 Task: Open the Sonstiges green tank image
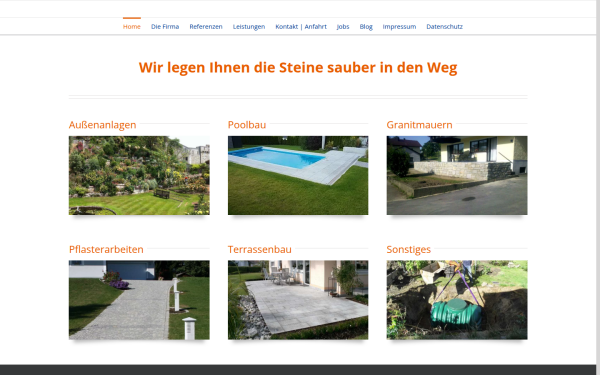pyautogui.click(x=457, y=300)
